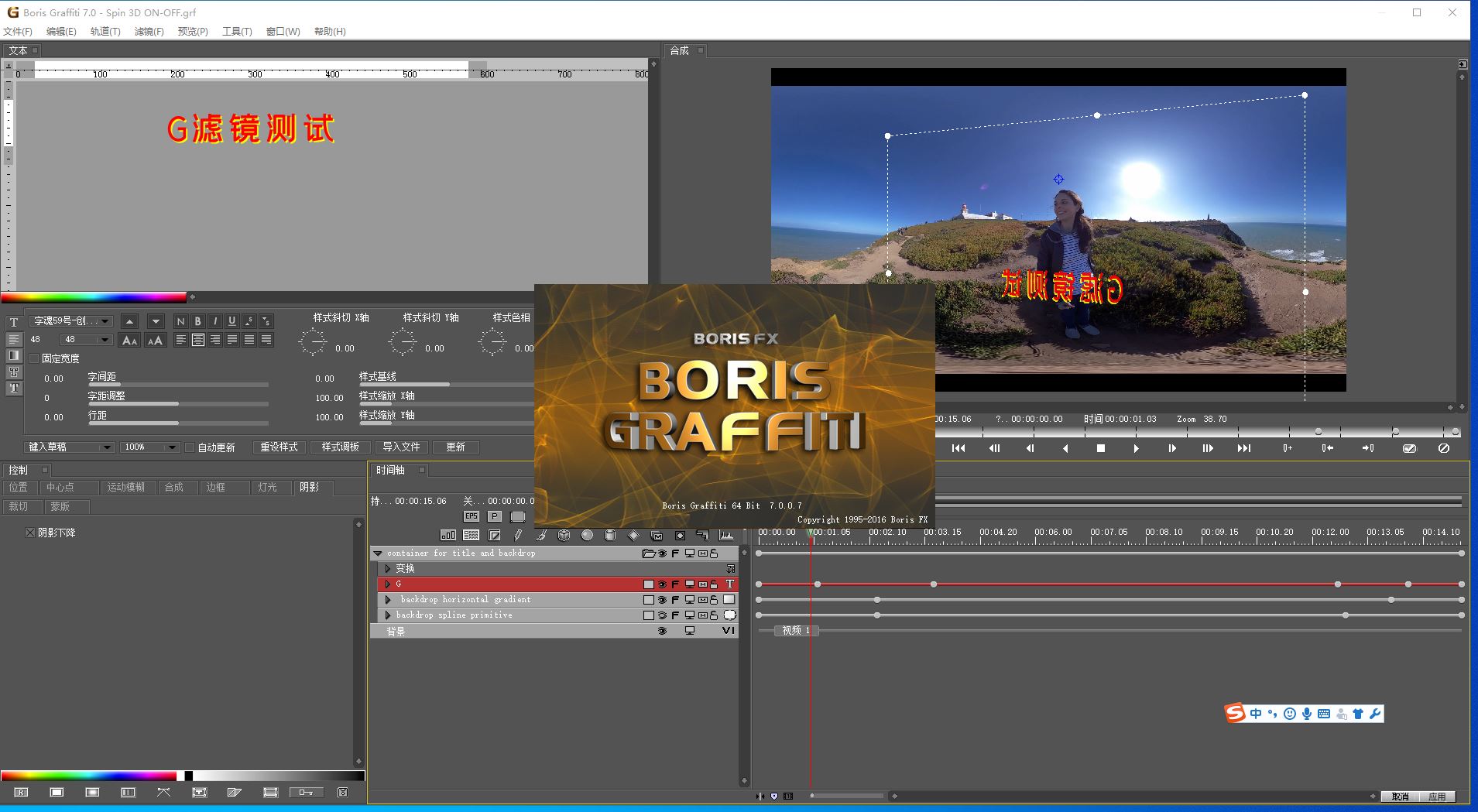Toggle bold text style

197,321
